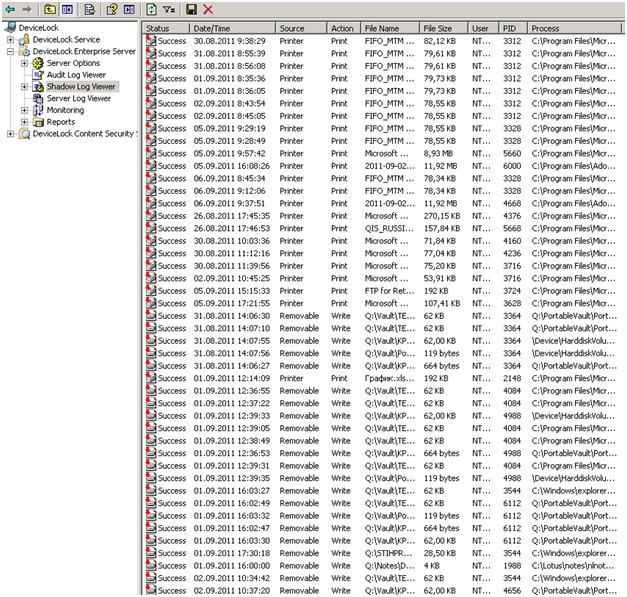Open Help via question mark icon
627x597 pixels.
click(112, 9)
